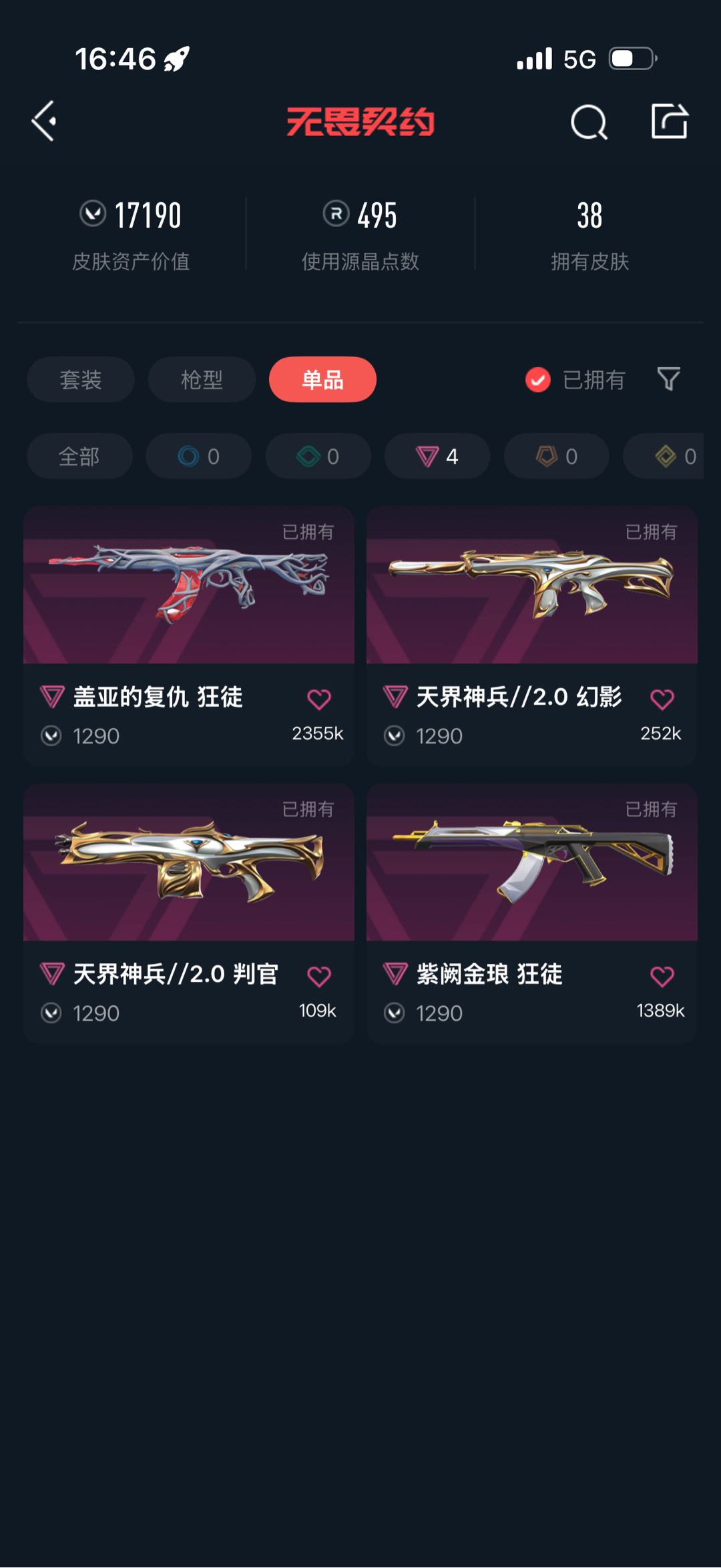Select the 单品 tab
The height and width of the screenshot is (1568, 721).
tap(322, 379)
